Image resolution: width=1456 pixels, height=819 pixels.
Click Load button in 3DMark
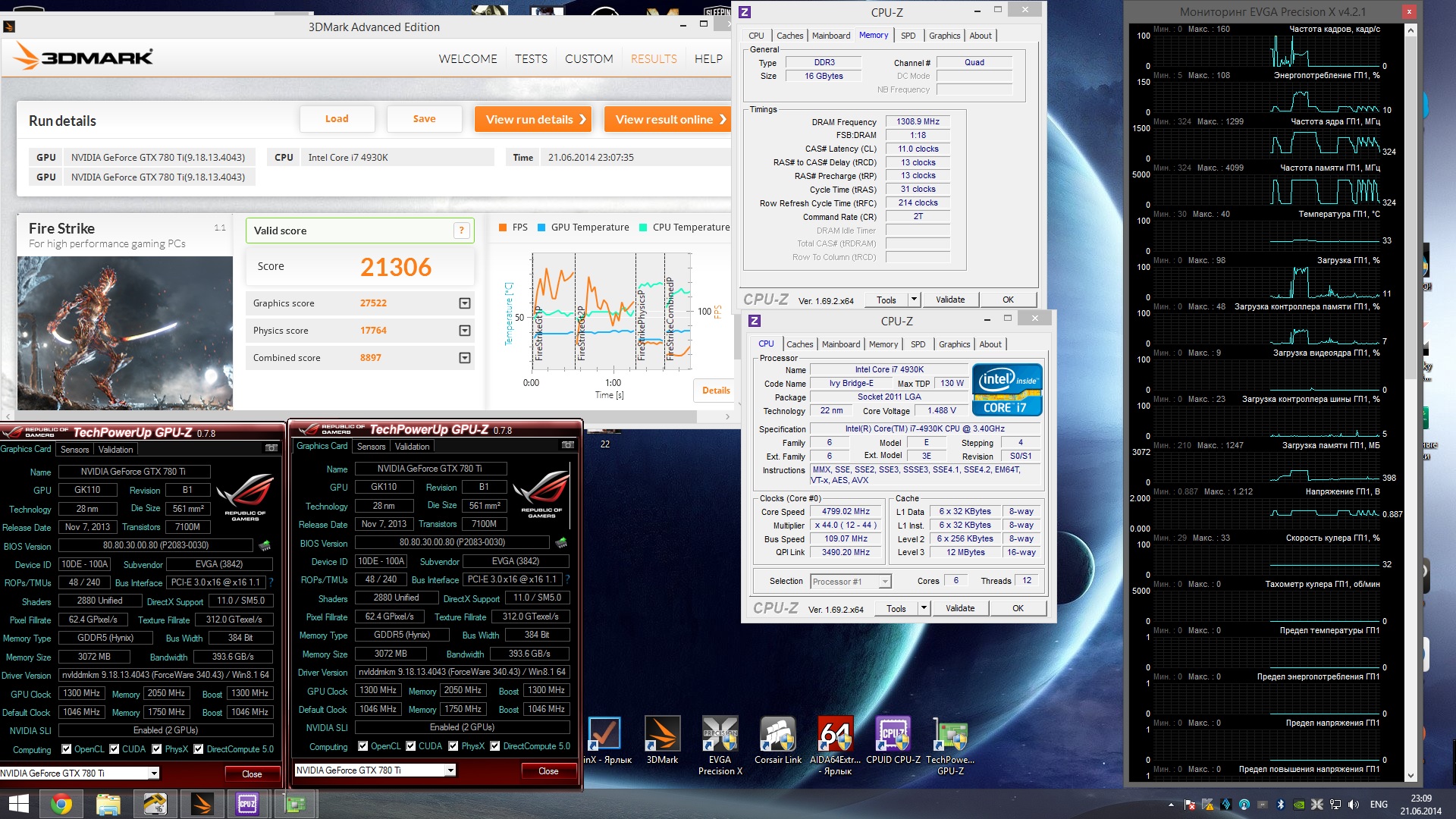(x=337, y=119)
